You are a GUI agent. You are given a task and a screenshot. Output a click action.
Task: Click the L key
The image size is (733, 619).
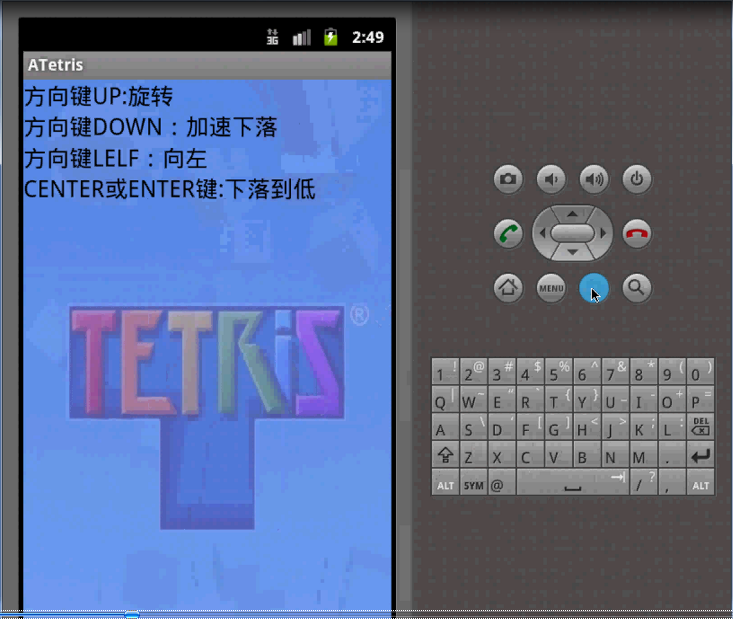(672, 426)
